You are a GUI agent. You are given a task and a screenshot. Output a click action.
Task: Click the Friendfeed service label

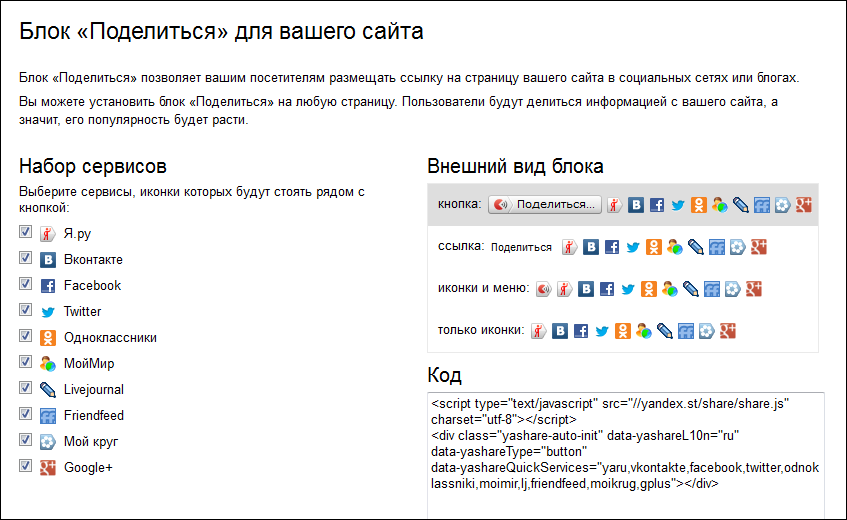[x=93, y=415]
